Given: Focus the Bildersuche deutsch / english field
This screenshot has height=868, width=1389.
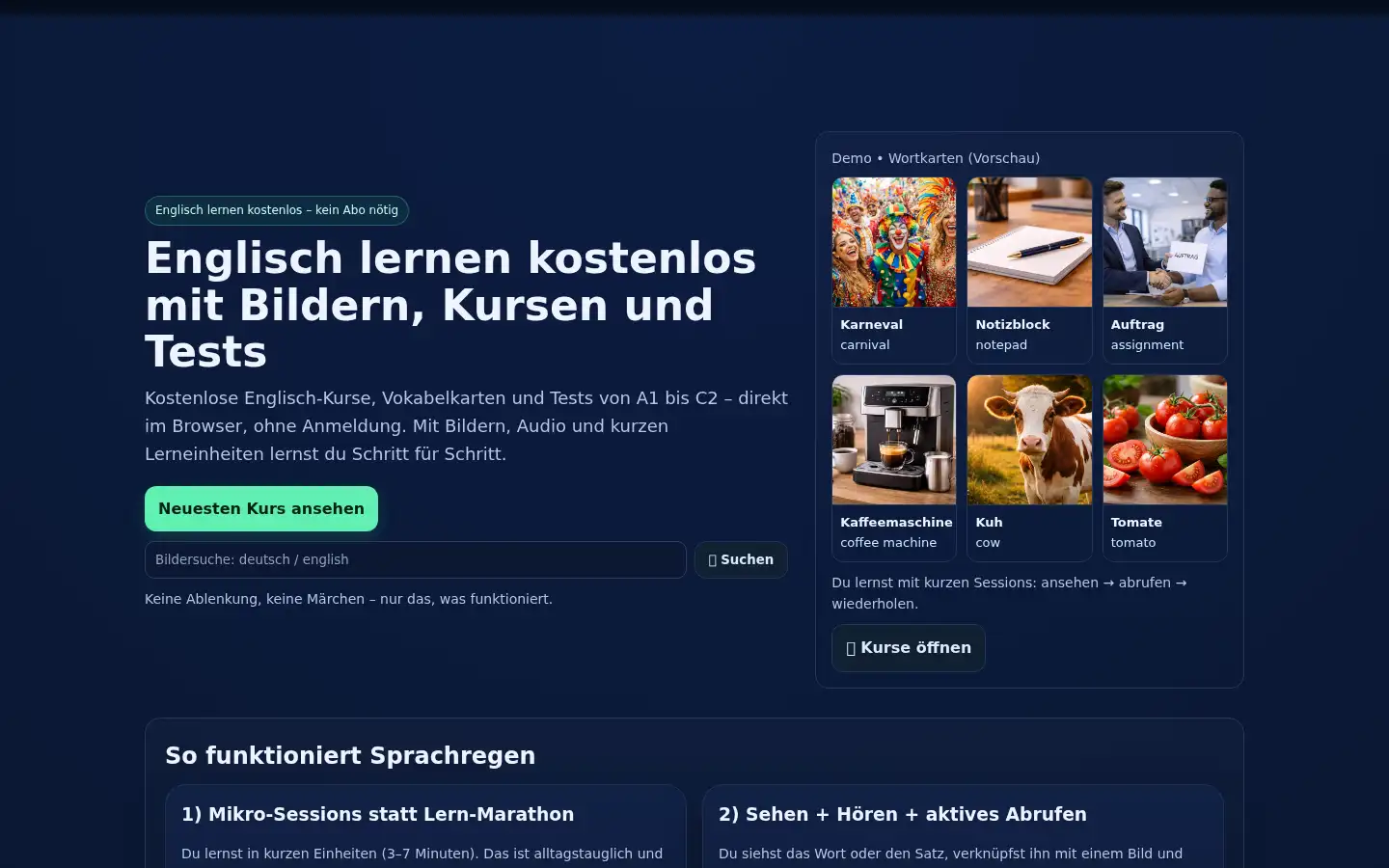Looking at the screenshot, I should click(416, 559).
